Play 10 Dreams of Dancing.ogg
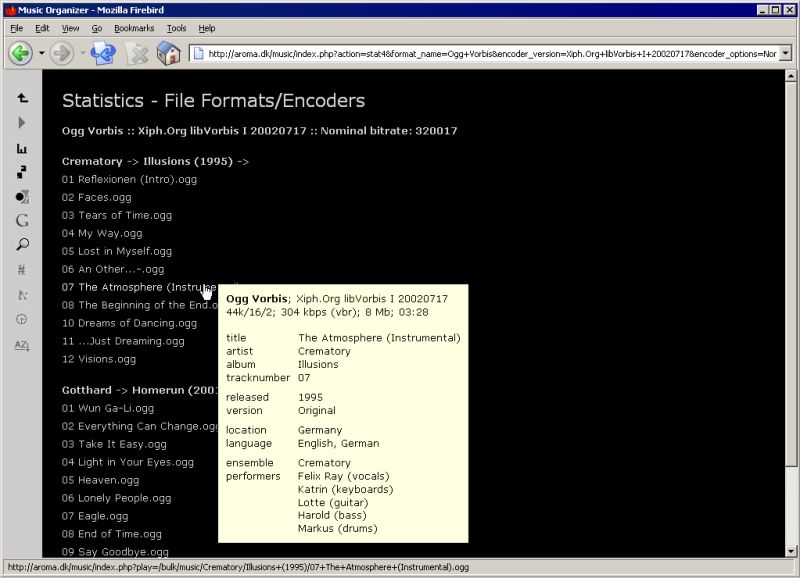This screenshot has width=800, height=578. coord(129,323)
